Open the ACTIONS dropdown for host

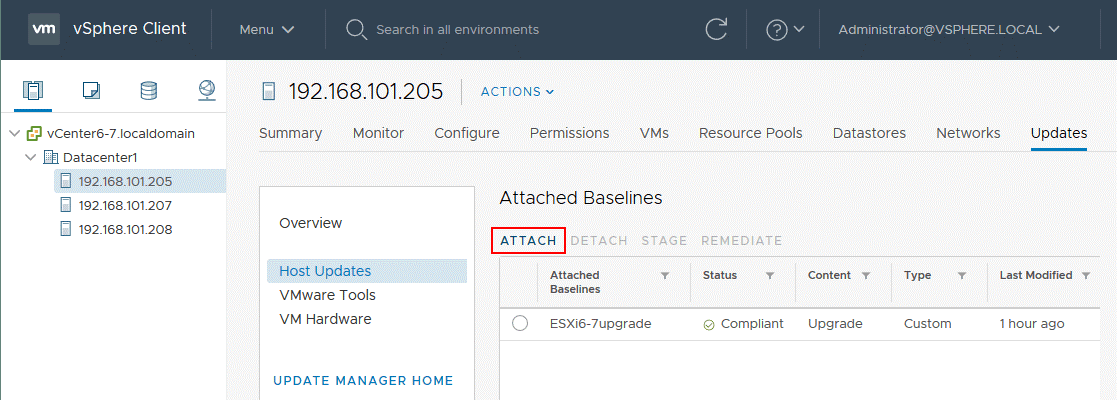pos(517,92)
